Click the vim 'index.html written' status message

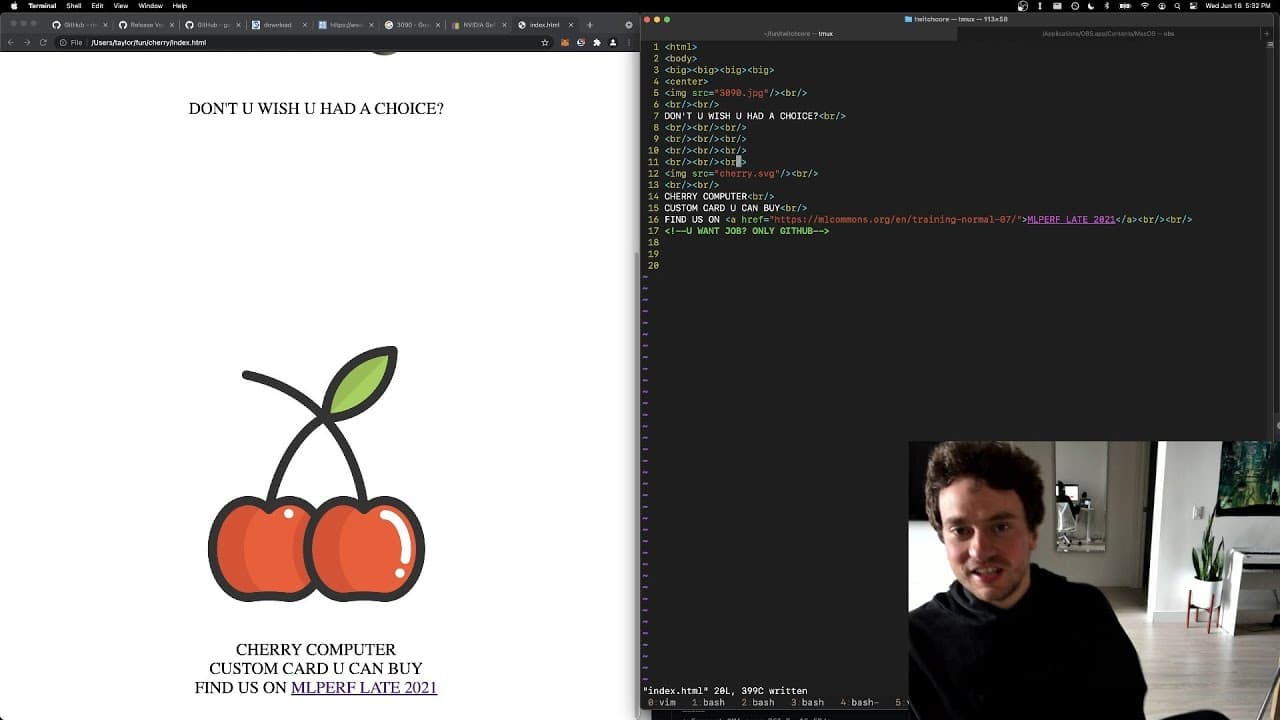725,691
